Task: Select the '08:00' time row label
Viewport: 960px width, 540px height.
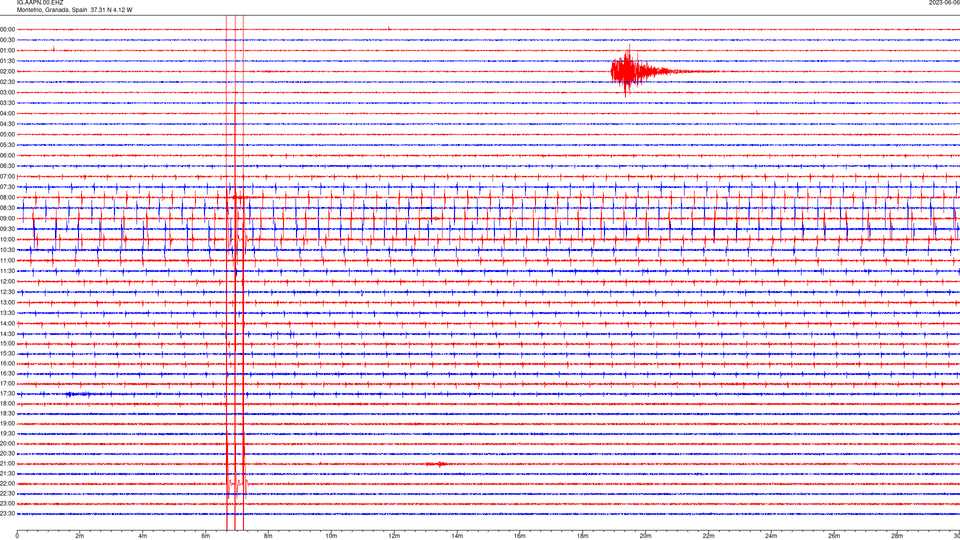Action: (x=7, y=197)
